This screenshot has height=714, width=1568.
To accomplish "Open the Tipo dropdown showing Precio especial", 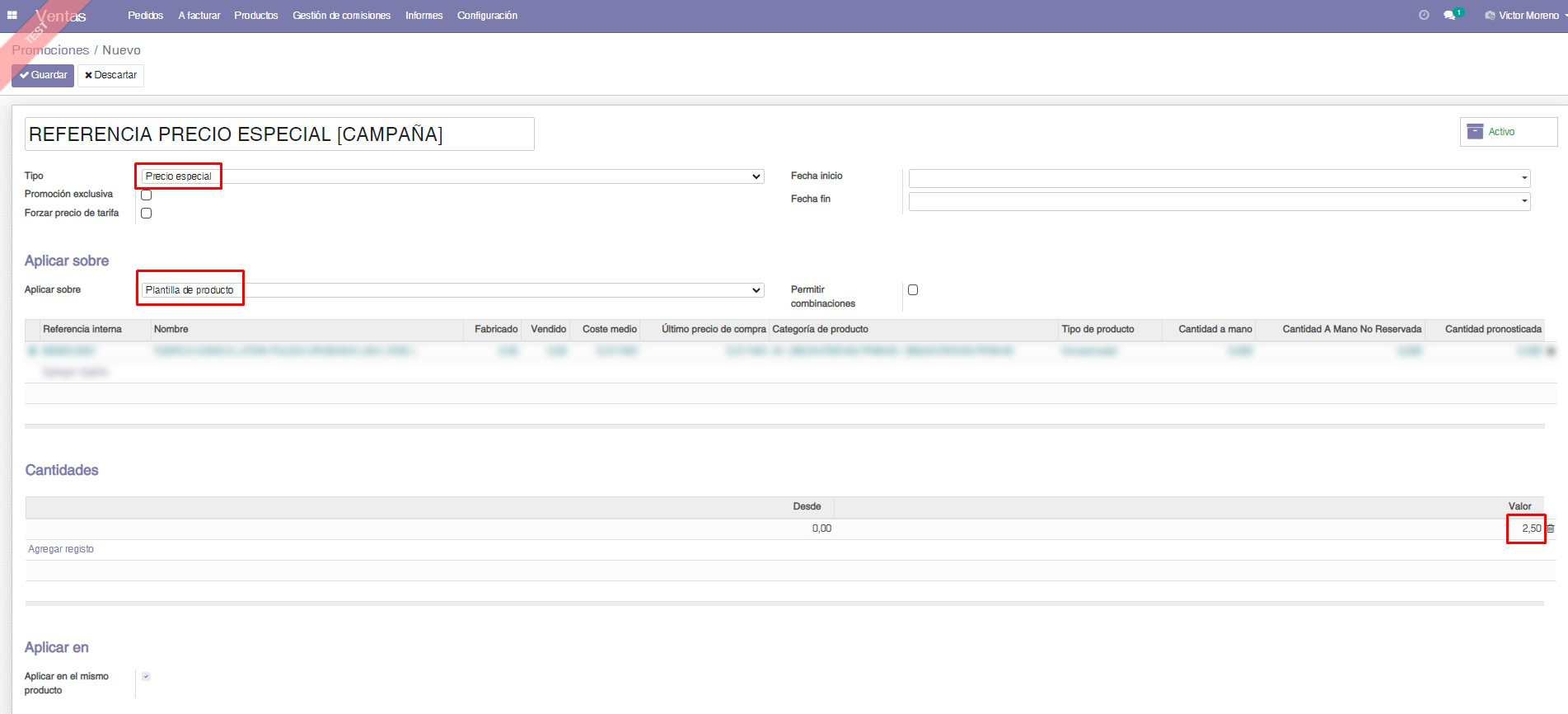I will (452, 176).
